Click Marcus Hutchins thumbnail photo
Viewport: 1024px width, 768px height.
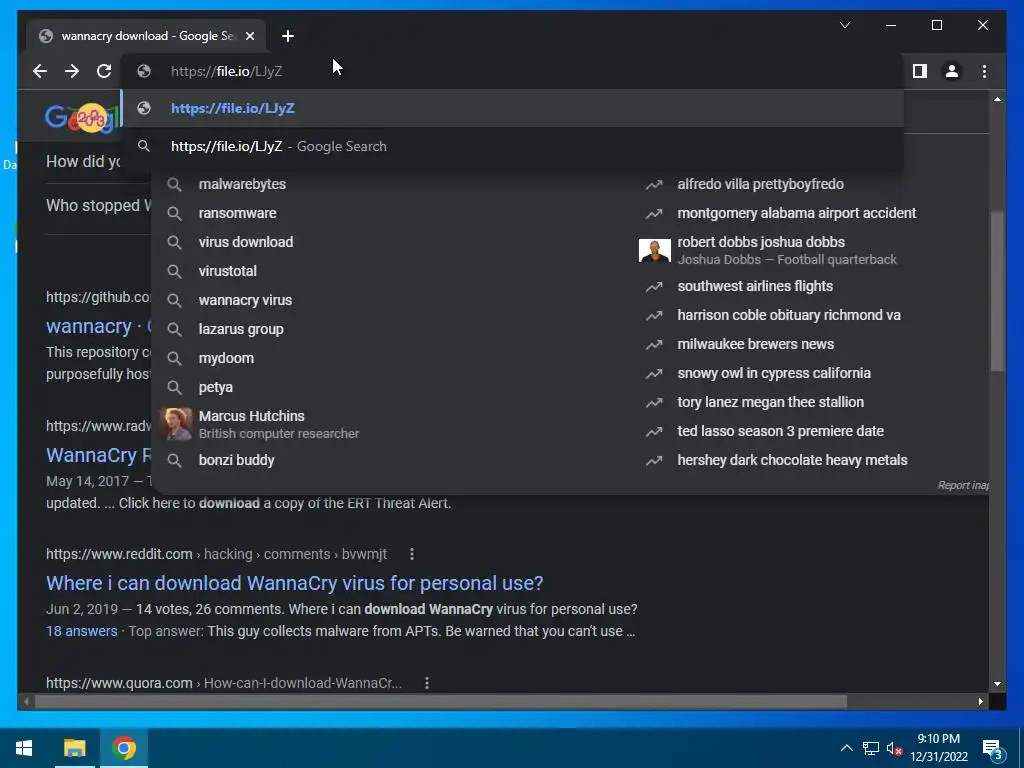(176, 424)
